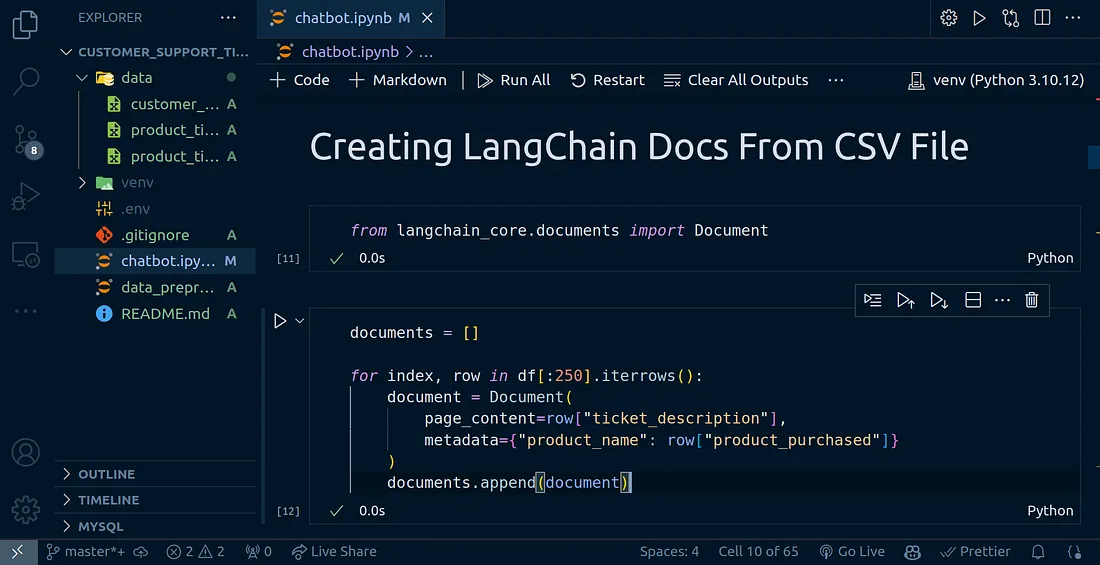The height and width of the screenshot is (565, 1100).
Task: Open the customer_... CSV file
Action: click(x=155, y=104)
